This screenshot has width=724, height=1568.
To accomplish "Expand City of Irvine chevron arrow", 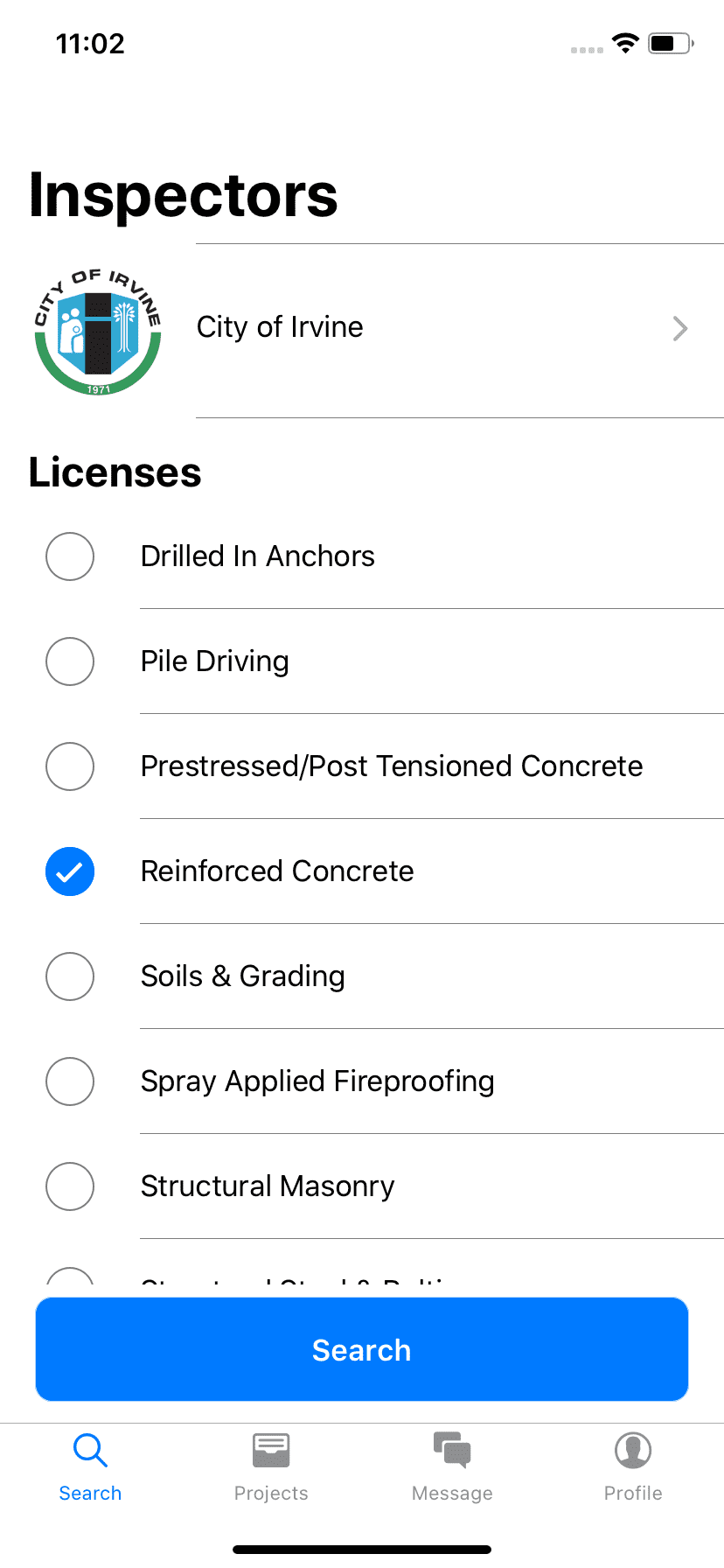I will (680, 329).
